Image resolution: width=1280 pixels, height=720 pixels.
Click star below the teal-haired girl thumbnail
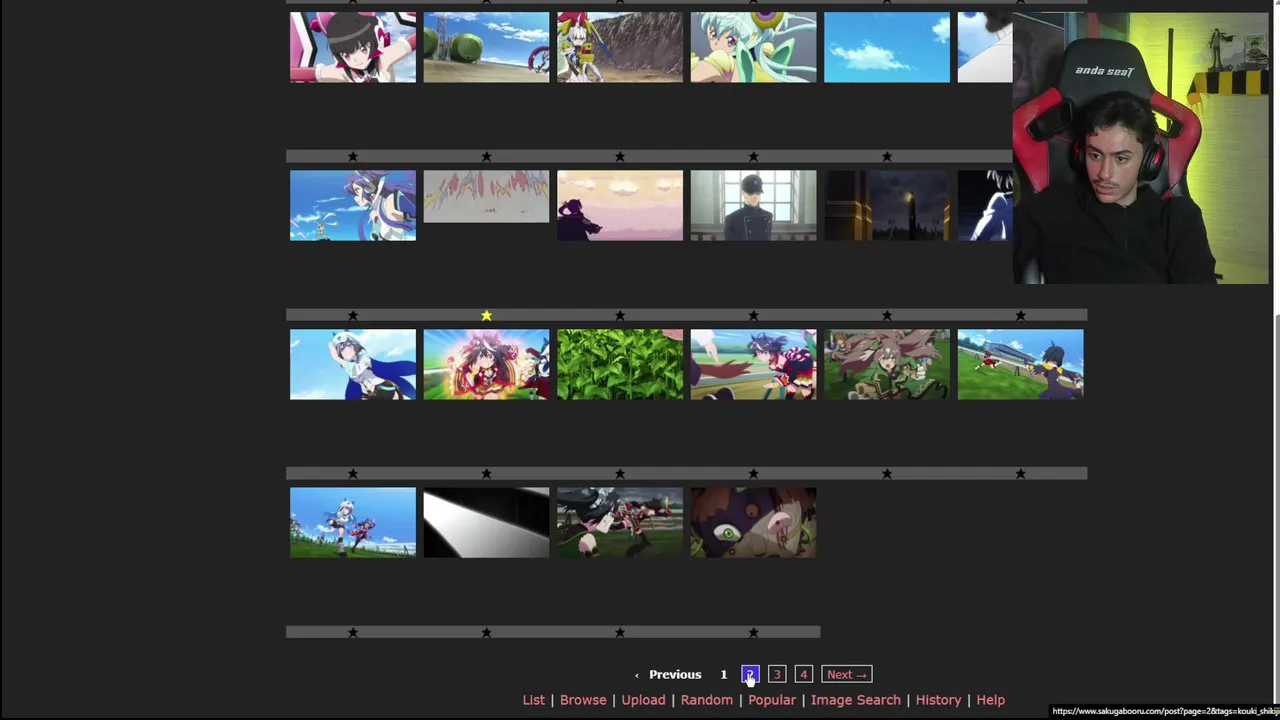coord(753,157)
